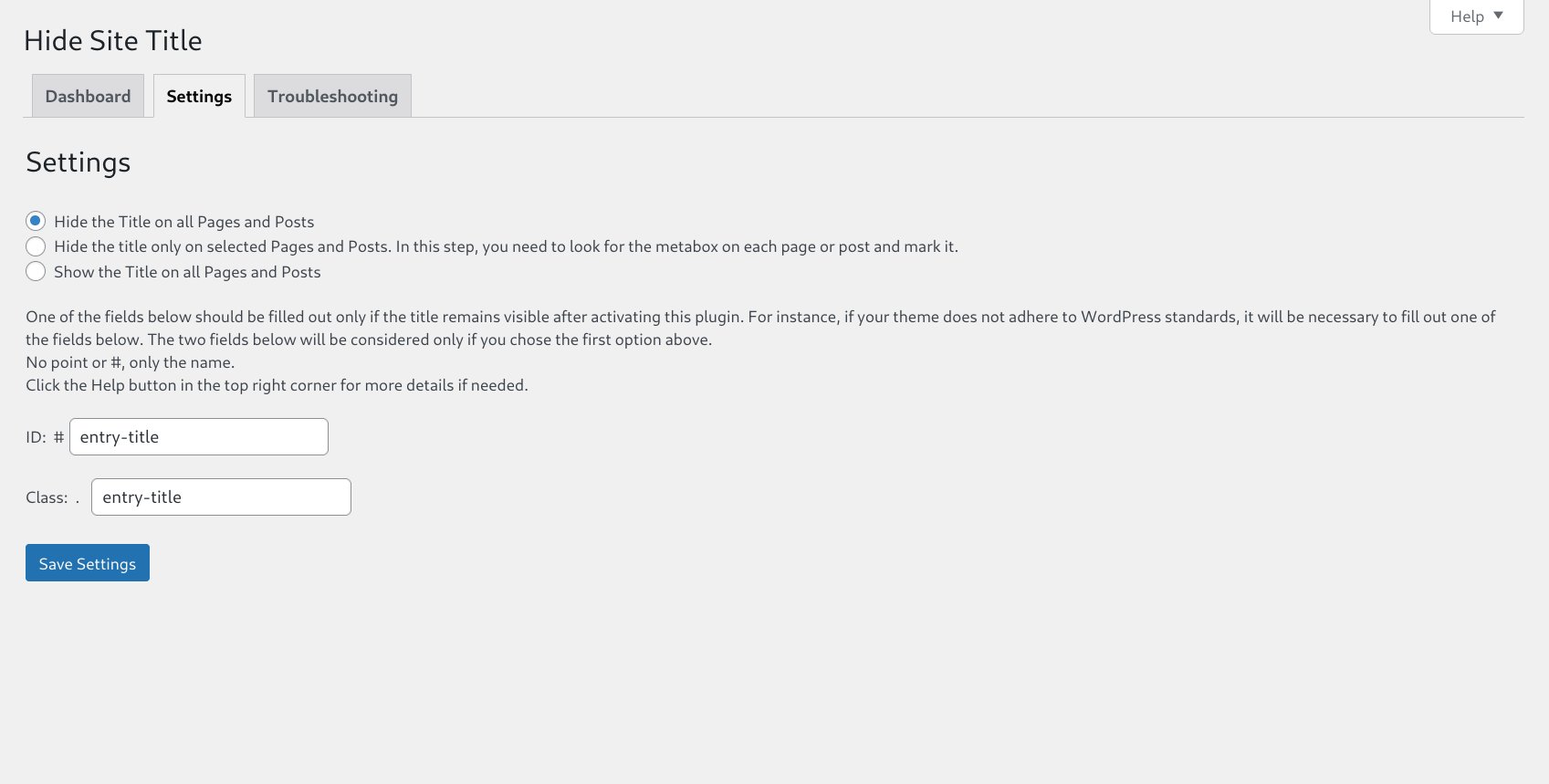Click the arrow icon beside Help
Screen dimensions: 1549x784
click(1498, 16)
